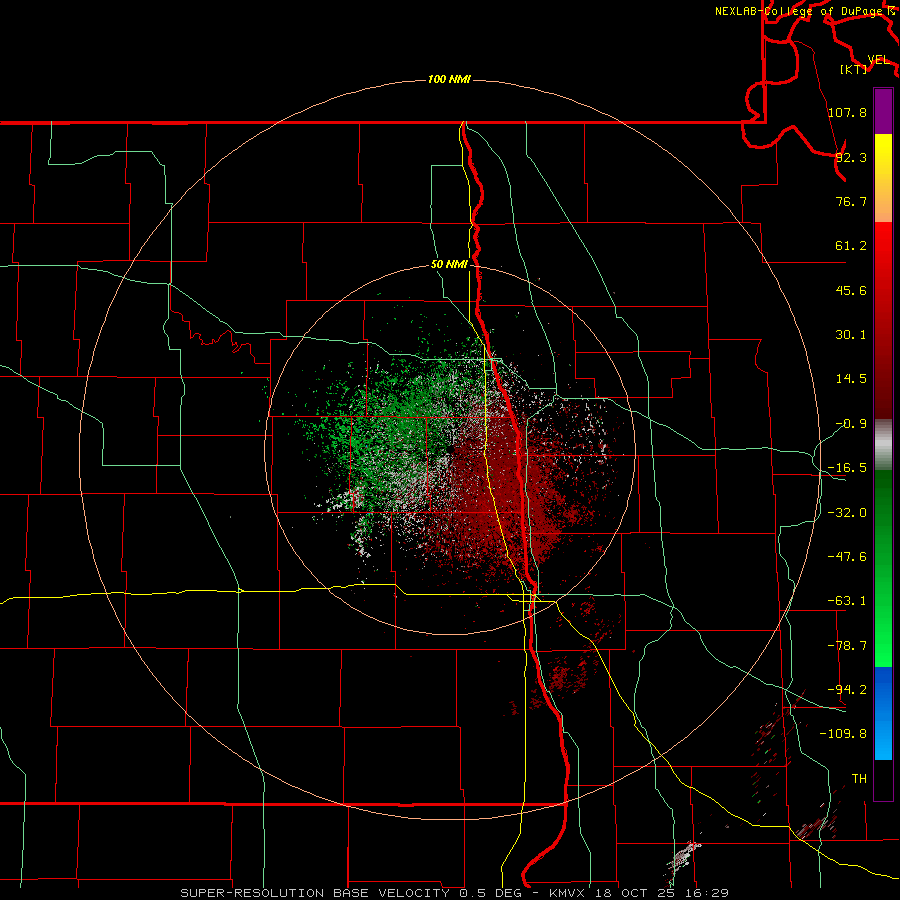
Task: Select the 76.7 value on the velocity scale
Action: click(x=851, y=201)
